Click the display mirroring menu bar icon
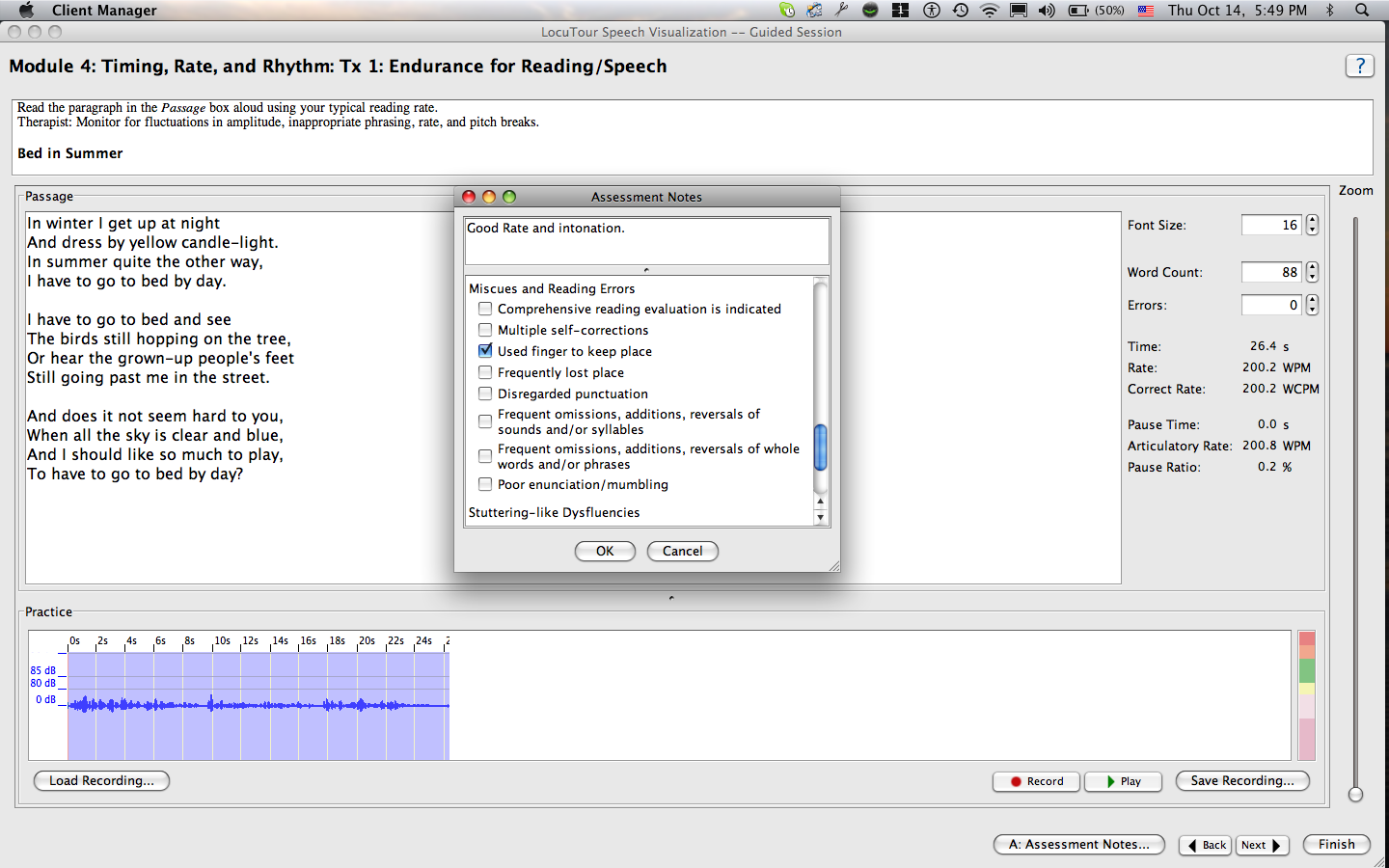Image resolution: width=1389 pixels, height=868 pixels. 1019,11
